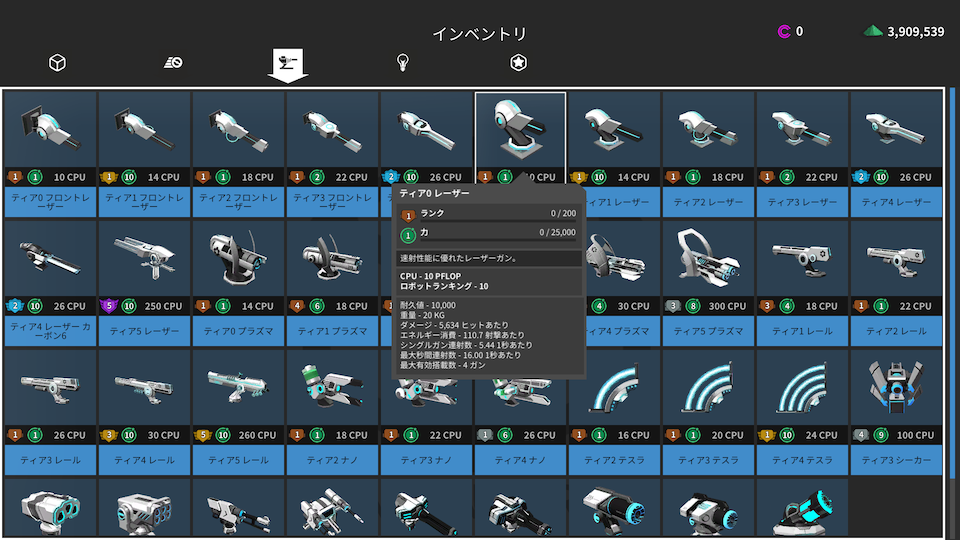
Task: Select the ティア2 ナノ healing tool
Action: 332,390
